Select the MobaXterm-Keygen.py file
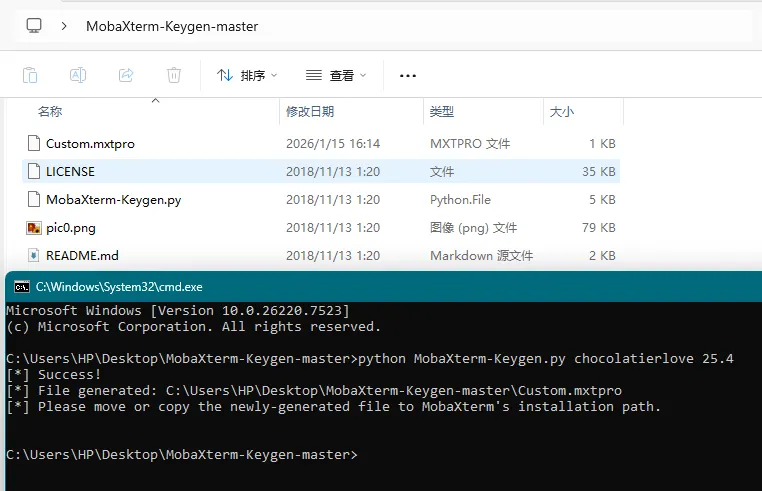762x491 pixels. click(x=113, y=200)
